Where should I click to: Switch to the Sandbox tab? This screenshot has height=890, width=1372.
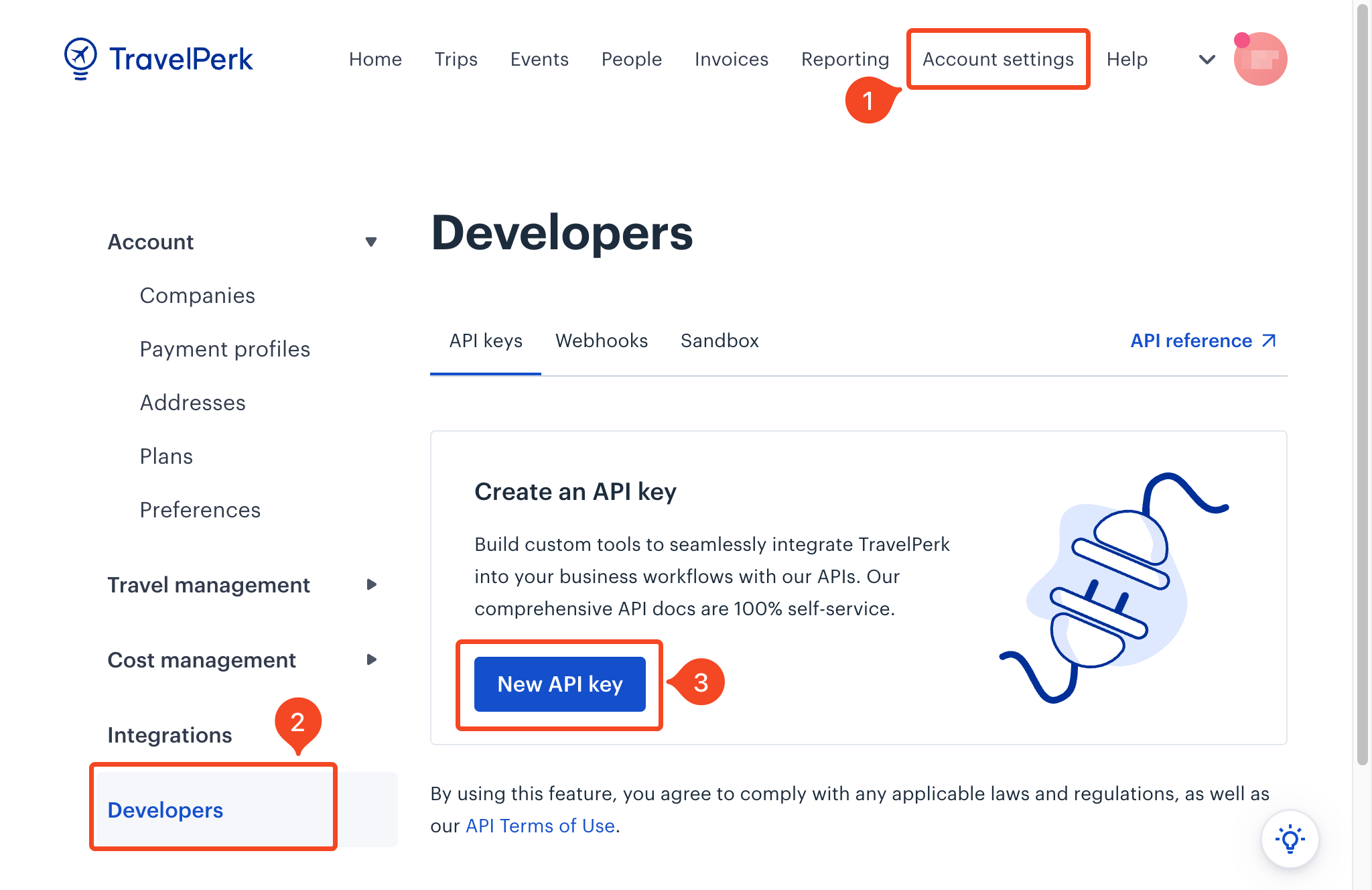point(719,341)
